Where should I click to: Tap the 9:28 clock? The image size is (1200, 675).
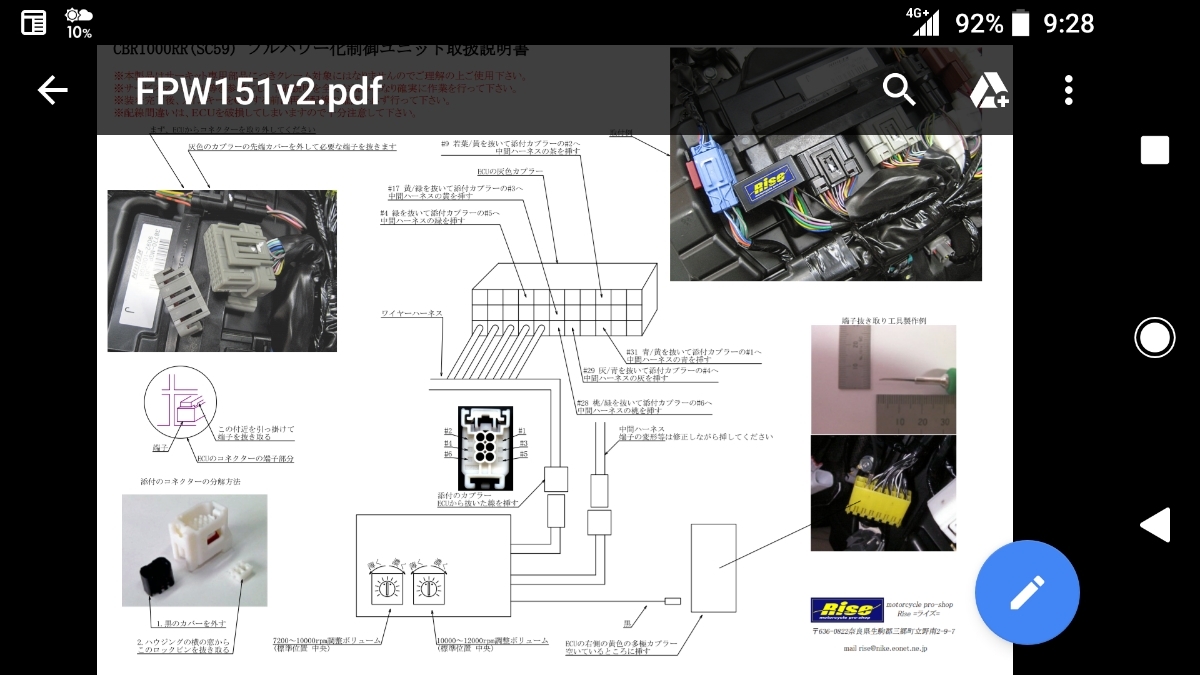[x=1069, y=22]
